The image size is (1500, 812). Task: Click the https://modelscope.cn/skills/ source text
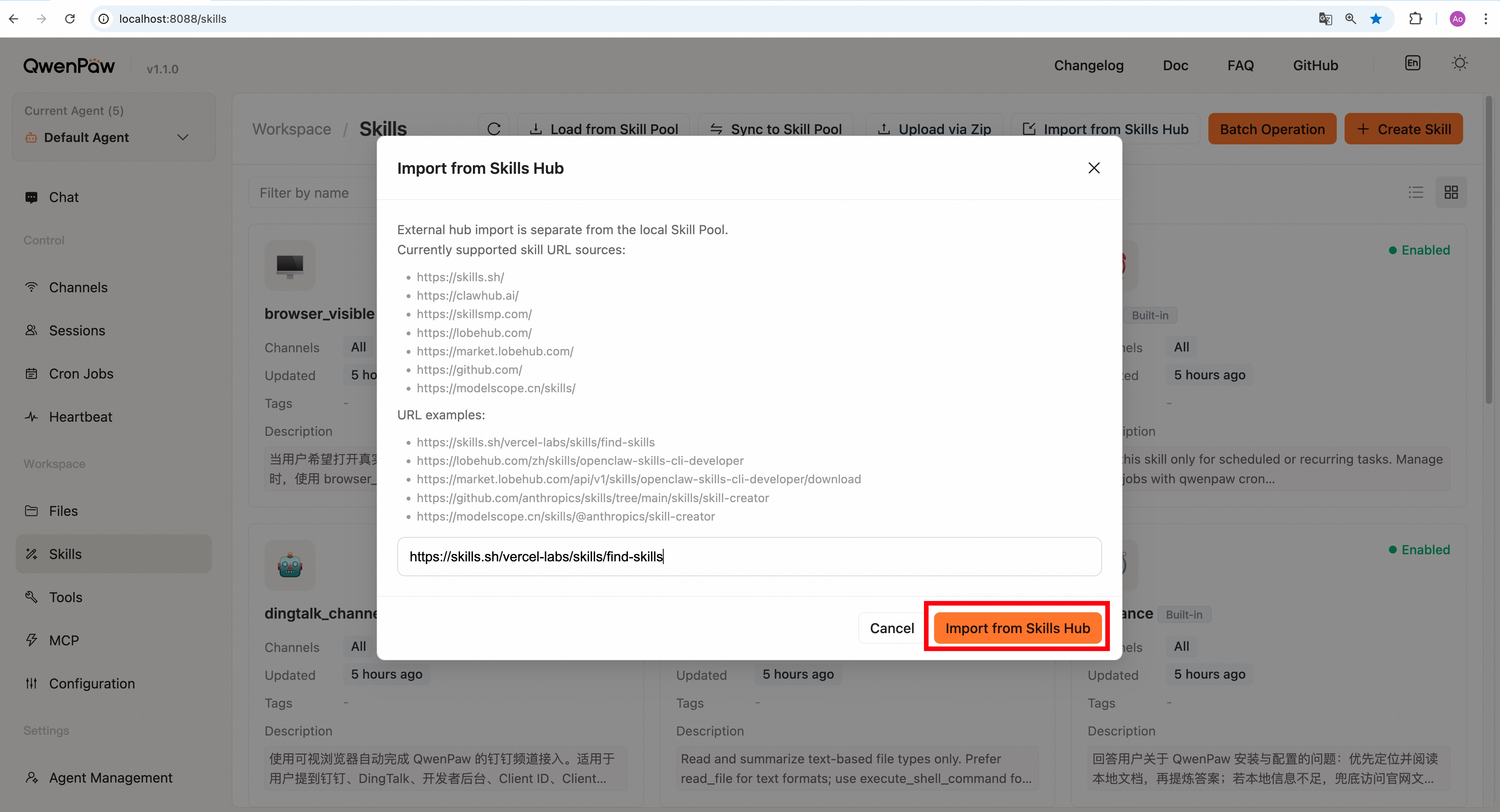496,388
